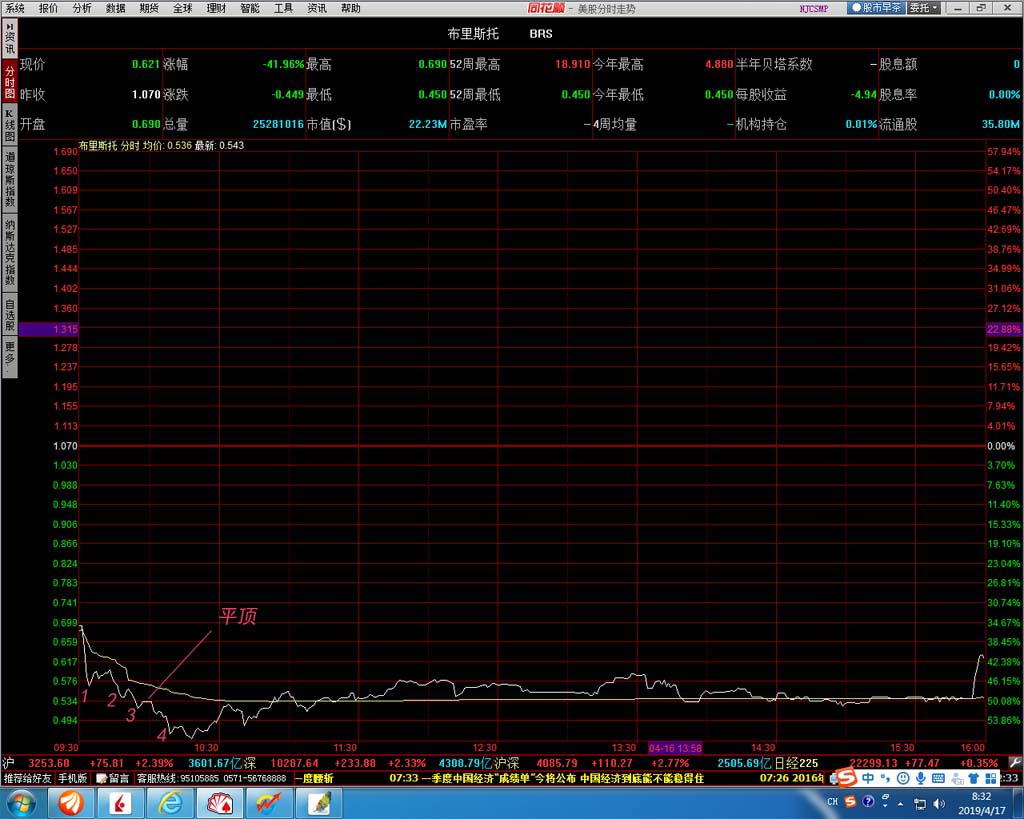Viewport: 1024px width, 819px height.
Task: Select the 分时图 sidebar tab
Action: [10, 82]
